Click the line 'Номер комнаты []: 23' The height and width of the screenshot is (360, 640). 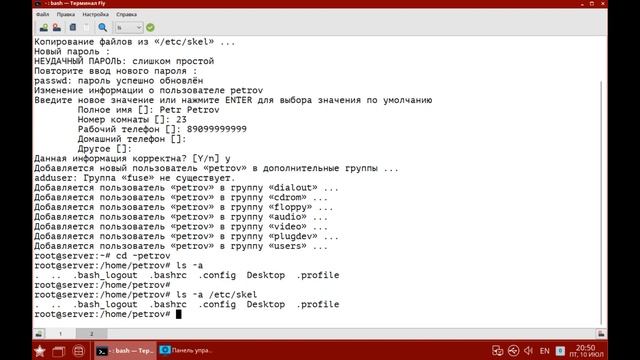point(132,120)
